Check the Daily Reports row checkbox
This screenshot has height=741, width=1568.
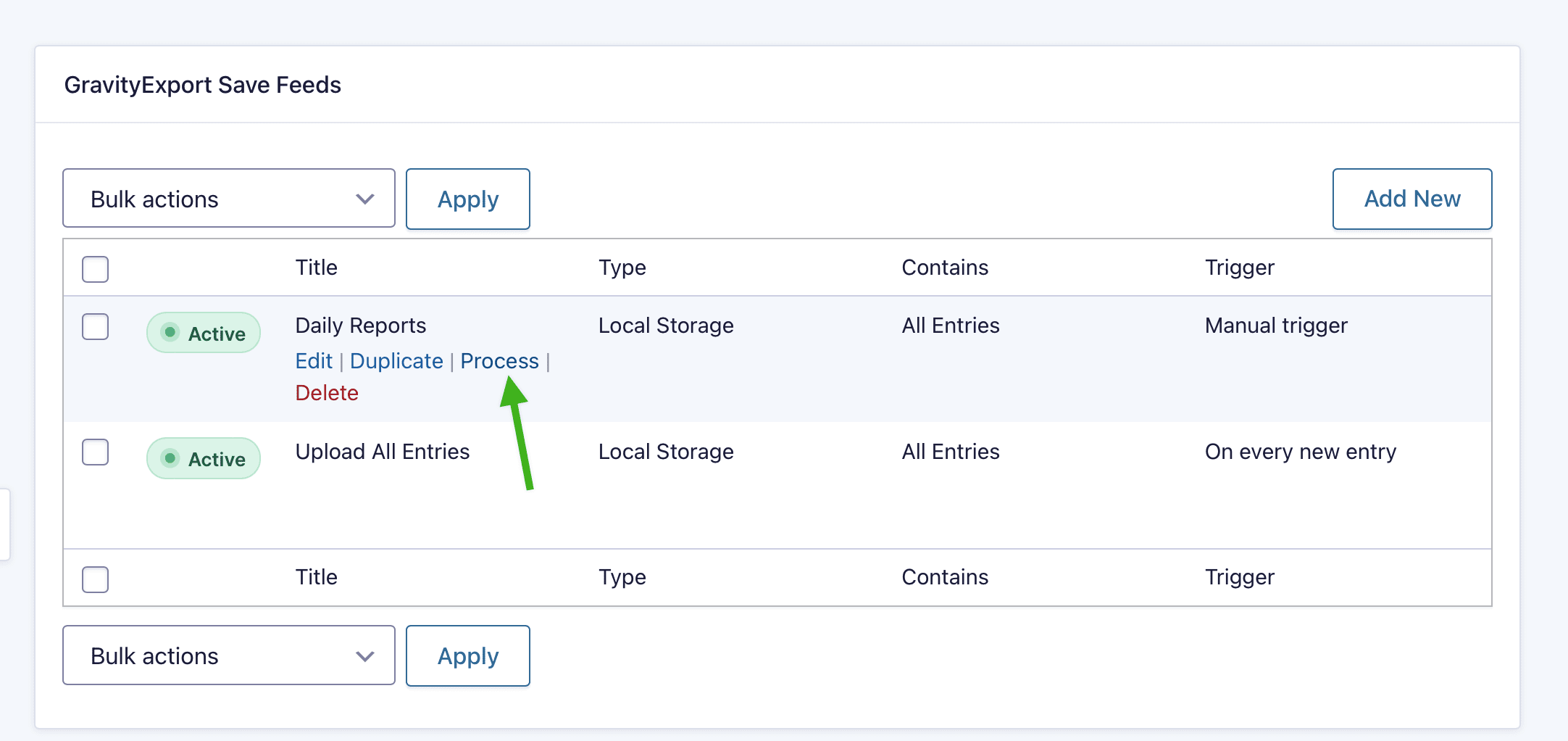(95, 327)
